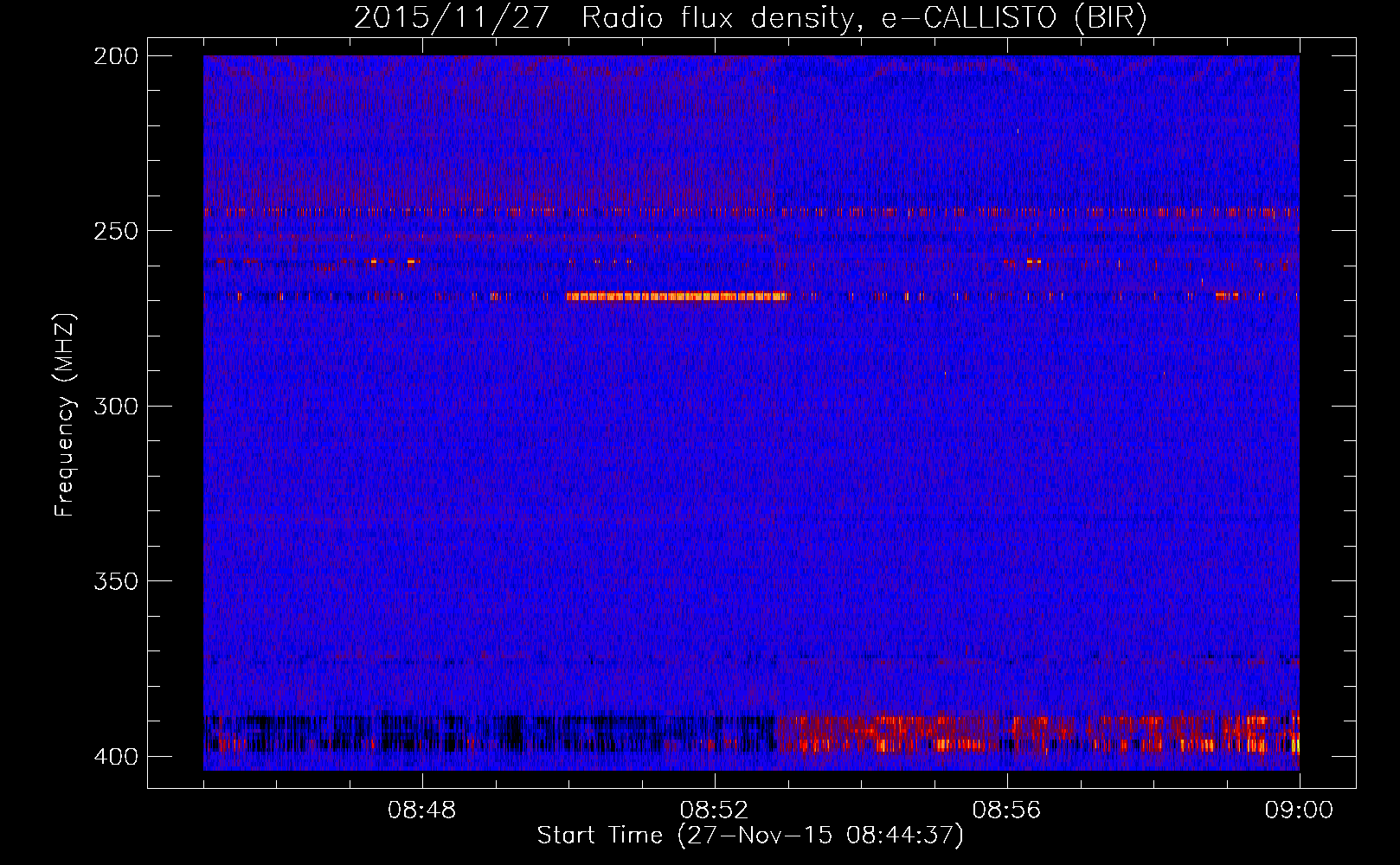Click the 08:52 time tick label
1400x865 pixels.
[x=715, y=811]
